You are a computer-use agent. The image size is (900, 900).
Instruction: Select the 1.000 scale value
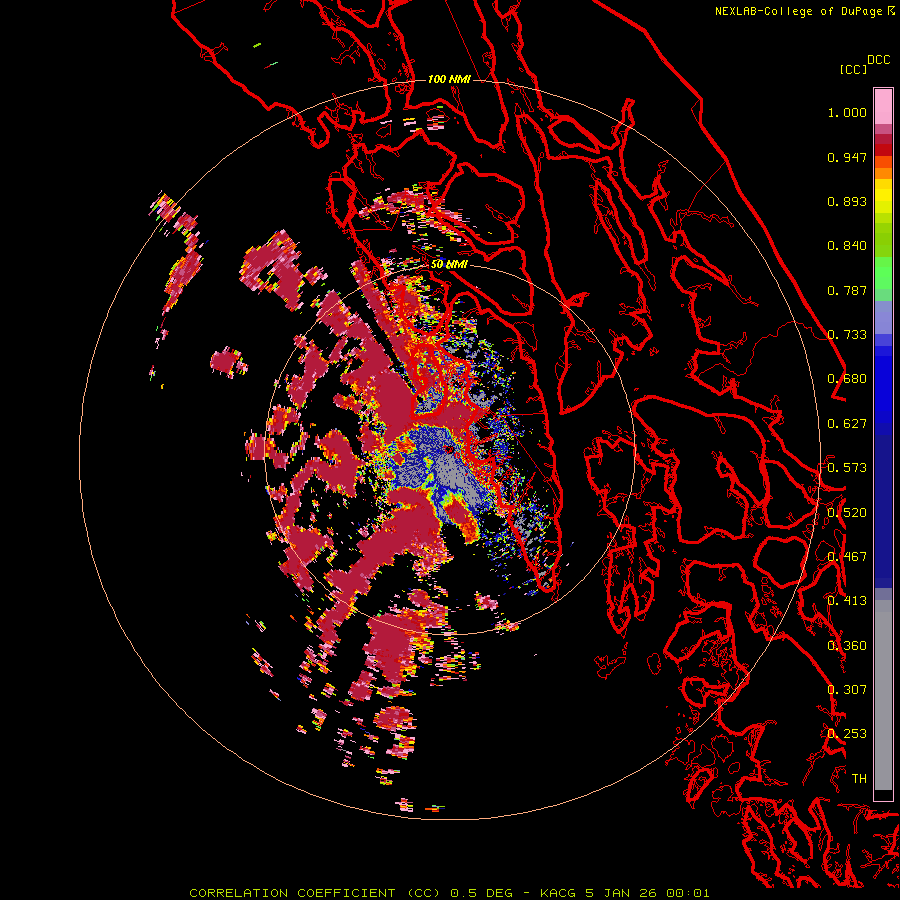pyautogui.click(x=847, y=112)
